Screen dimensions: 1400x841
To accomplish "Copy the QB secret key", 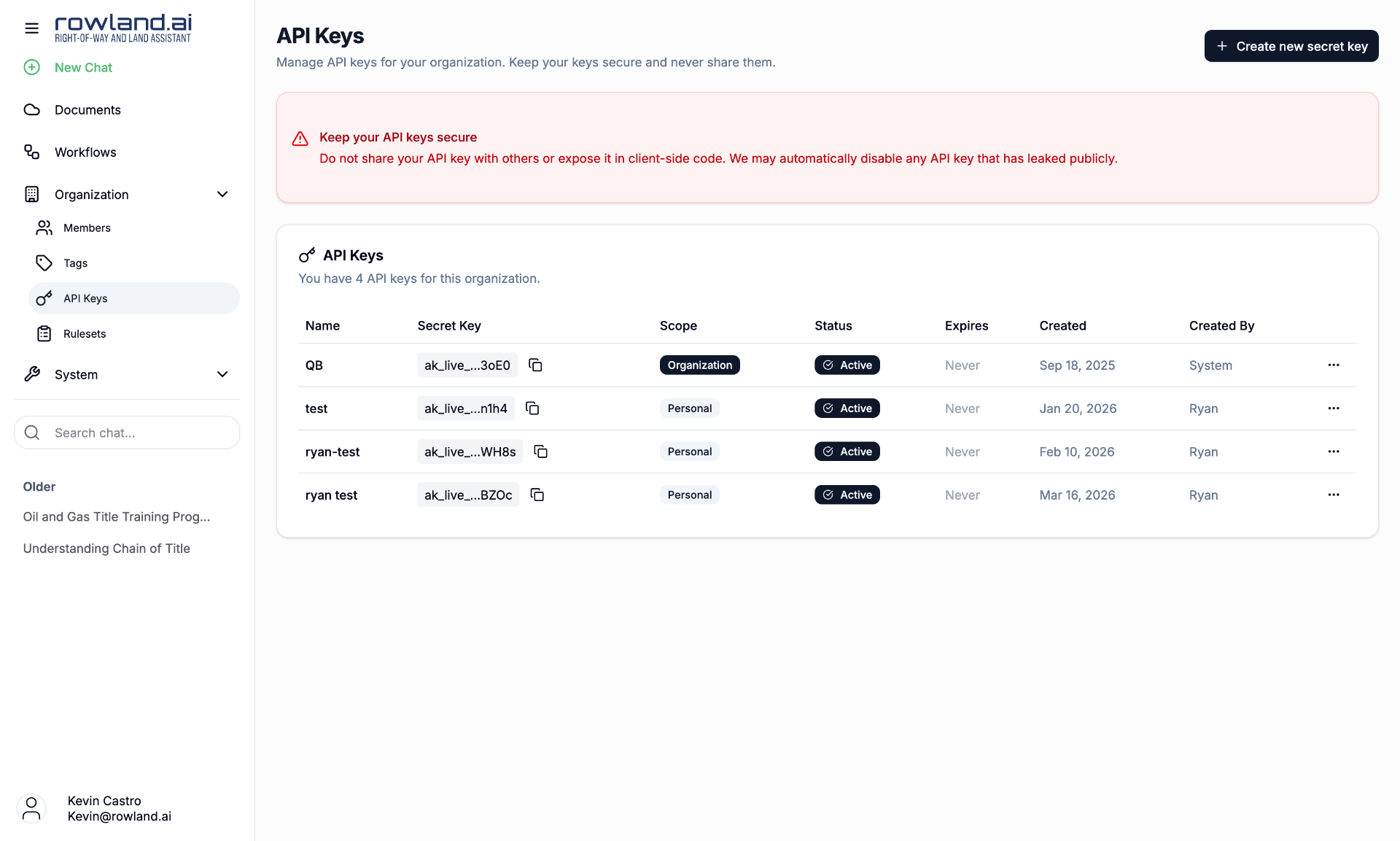I will click(535, 365).
